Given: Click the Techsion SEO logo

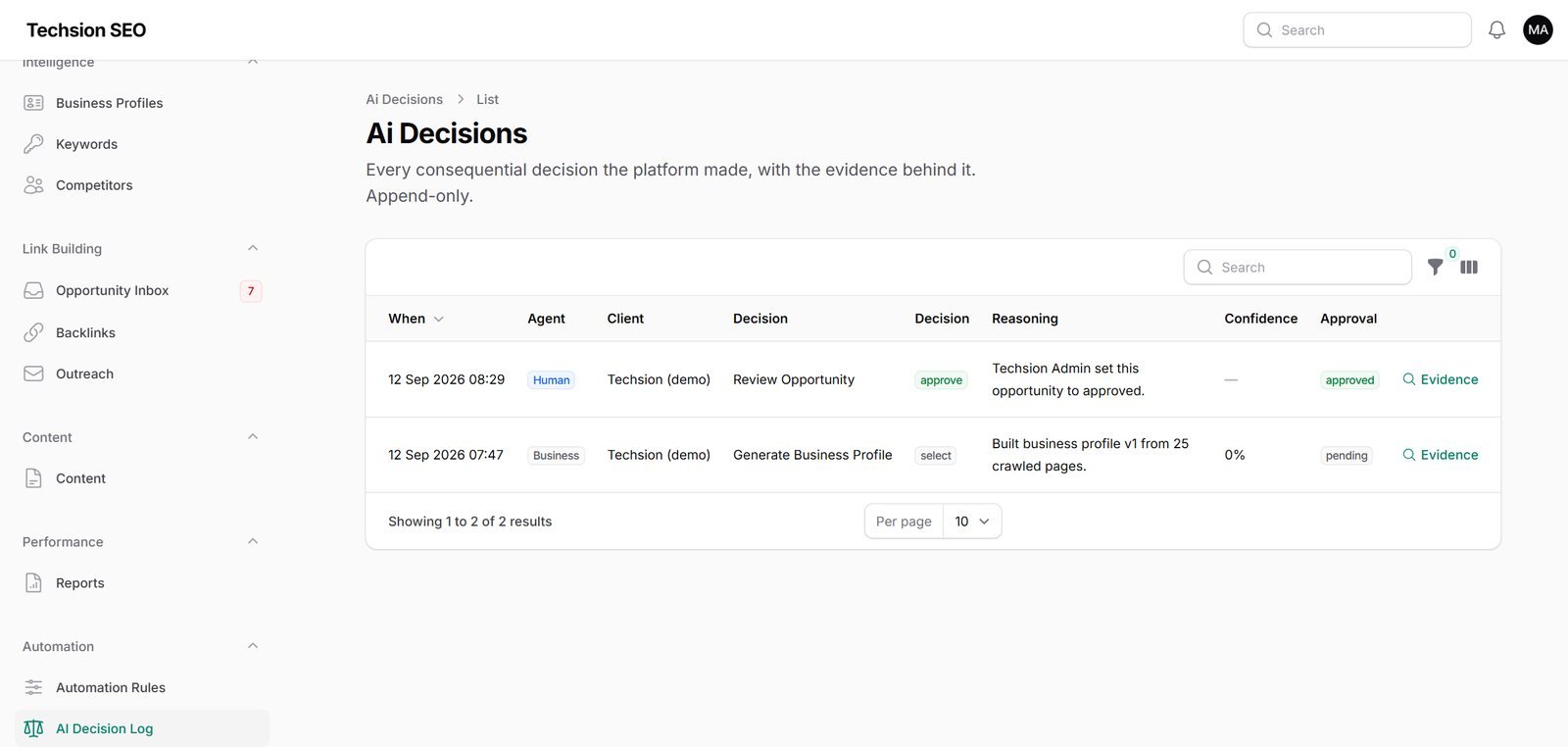Looking at the screenshot, I should point(86,30).
